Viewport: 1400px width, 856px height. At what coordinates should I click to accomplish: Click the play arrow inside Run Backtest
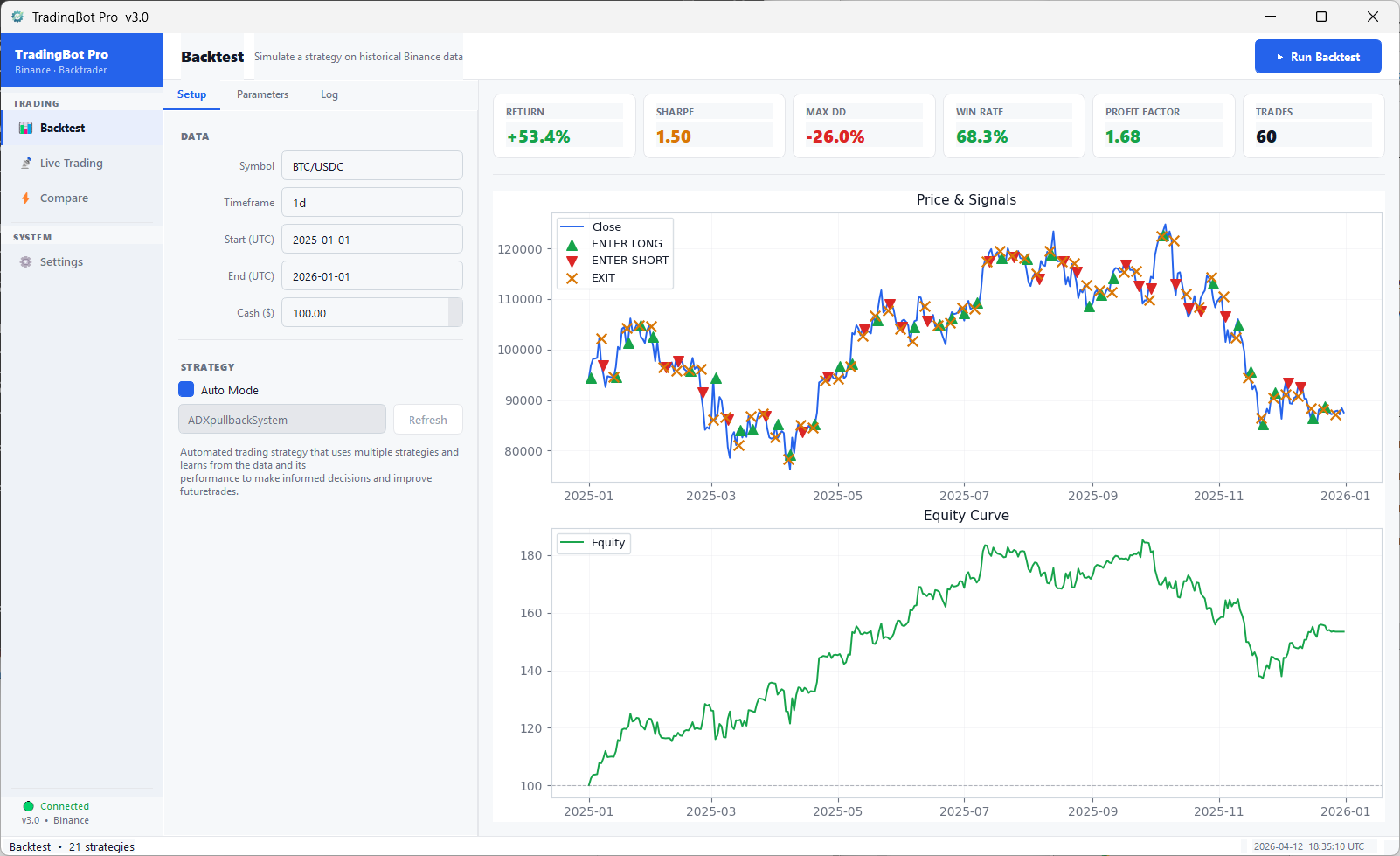(1279, 56)
